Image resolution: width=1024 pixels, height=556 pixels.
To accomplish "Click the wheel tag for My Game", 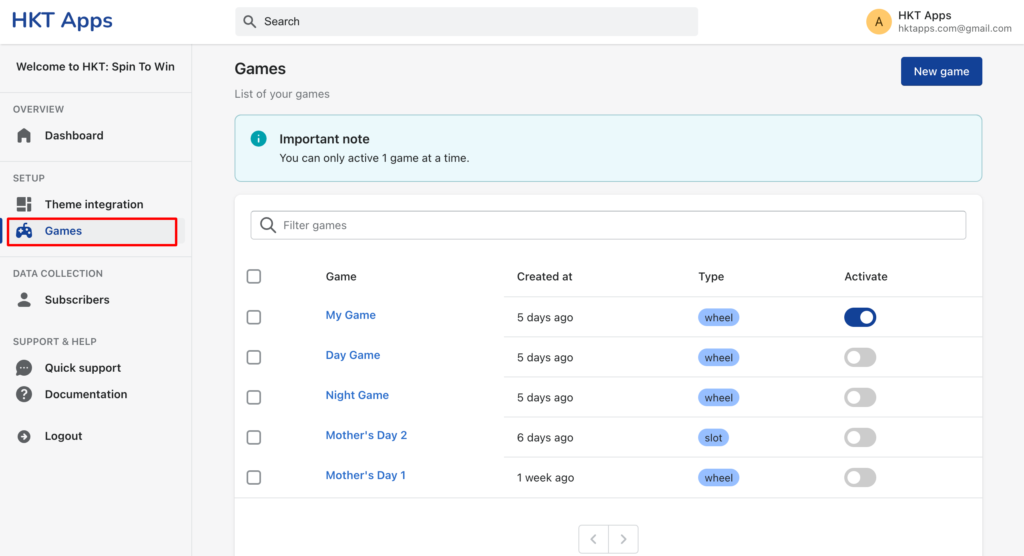I will (x=718, y=318).
